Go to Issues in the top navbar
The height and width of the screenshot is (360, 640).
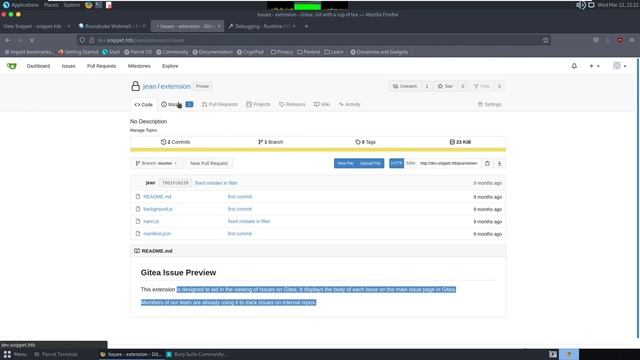pos(69,66)
